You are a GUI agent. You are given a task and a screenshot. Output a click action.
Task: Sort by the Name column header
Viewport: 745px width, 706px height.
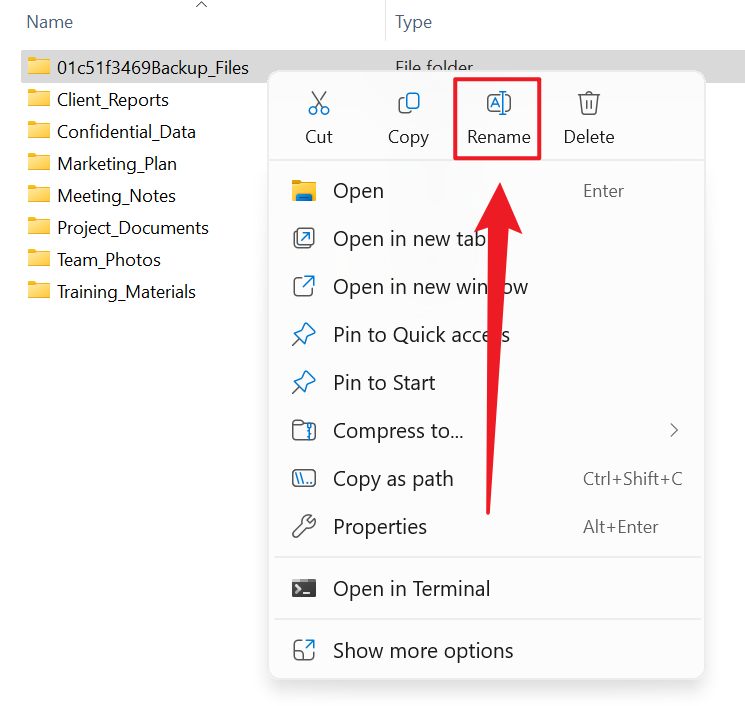click(x=50, y=22)
